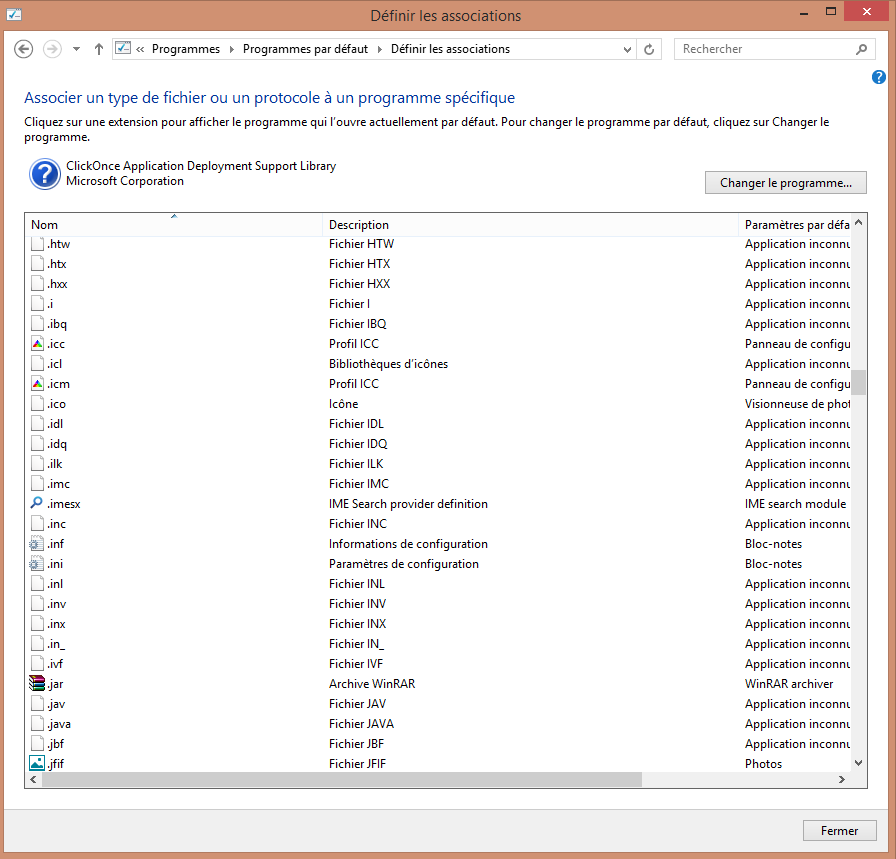Screen dimensions: 896x859
Task: Click Informations de configuration description
Action: pos(408,544)
